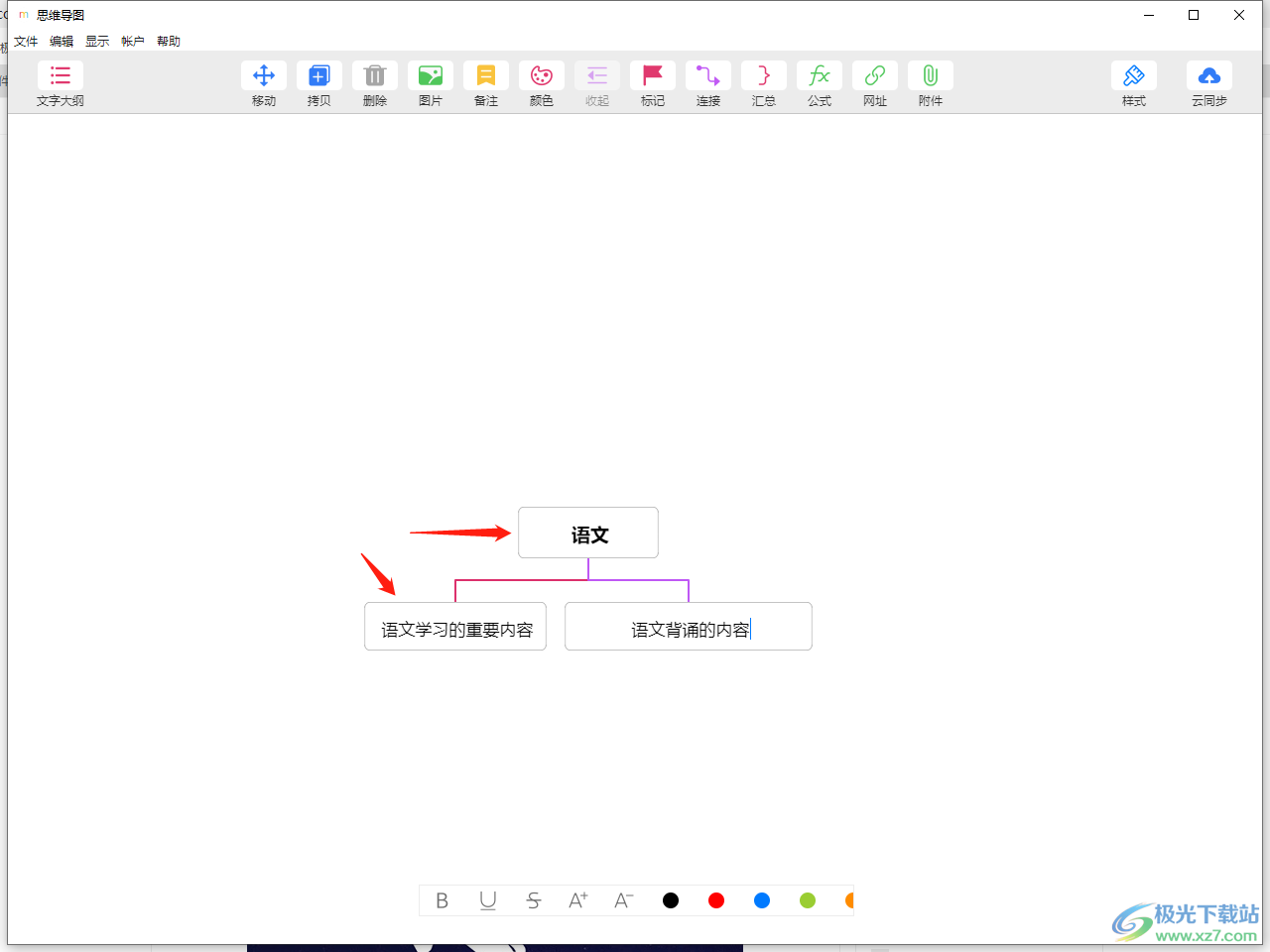This screenshot has width=1270, height=952.
Task: Select the 移动 move tool
Action: 264,84
